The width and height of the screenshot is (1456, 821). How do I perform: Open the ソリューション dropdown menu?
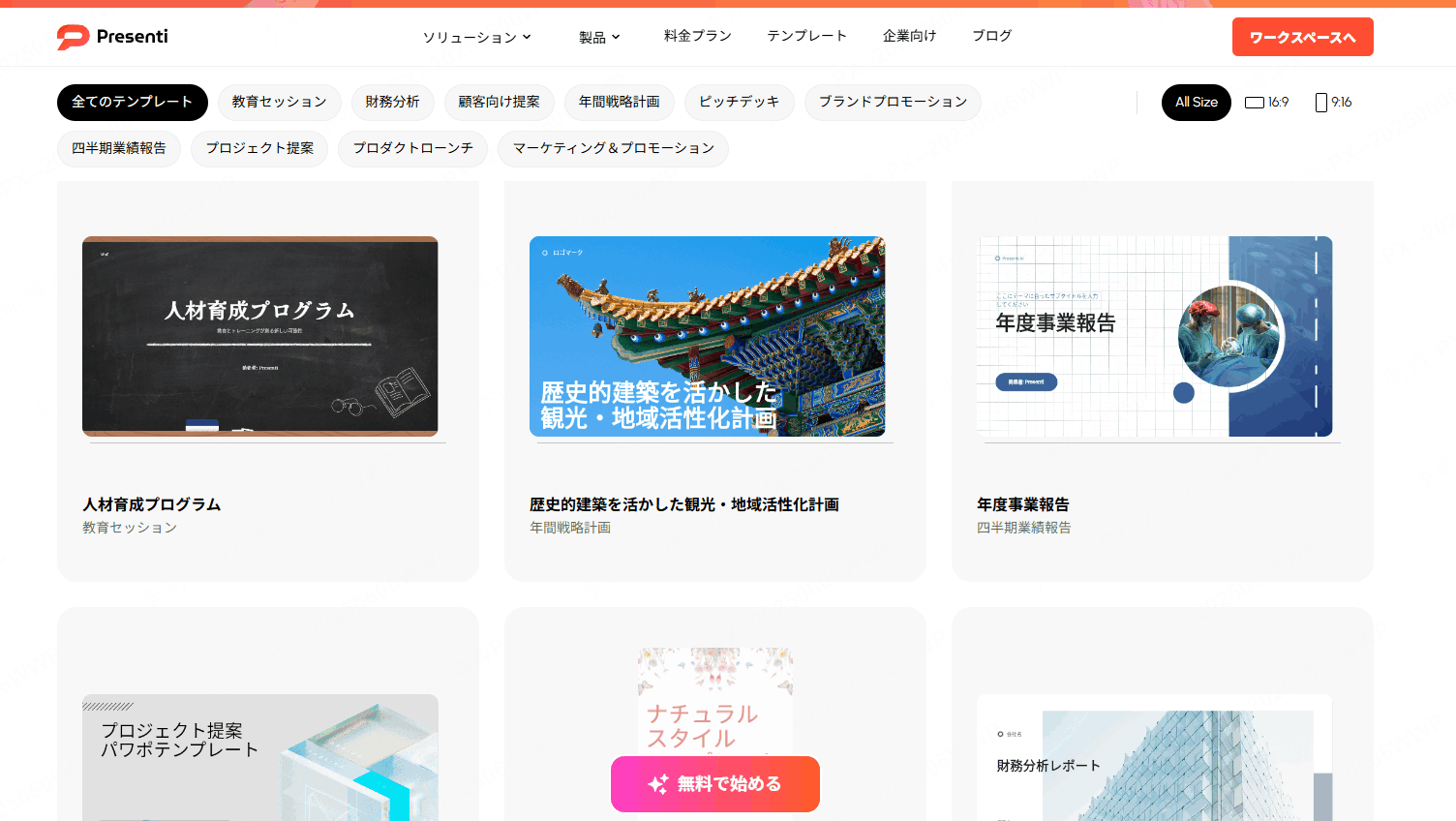coord(477,37)
